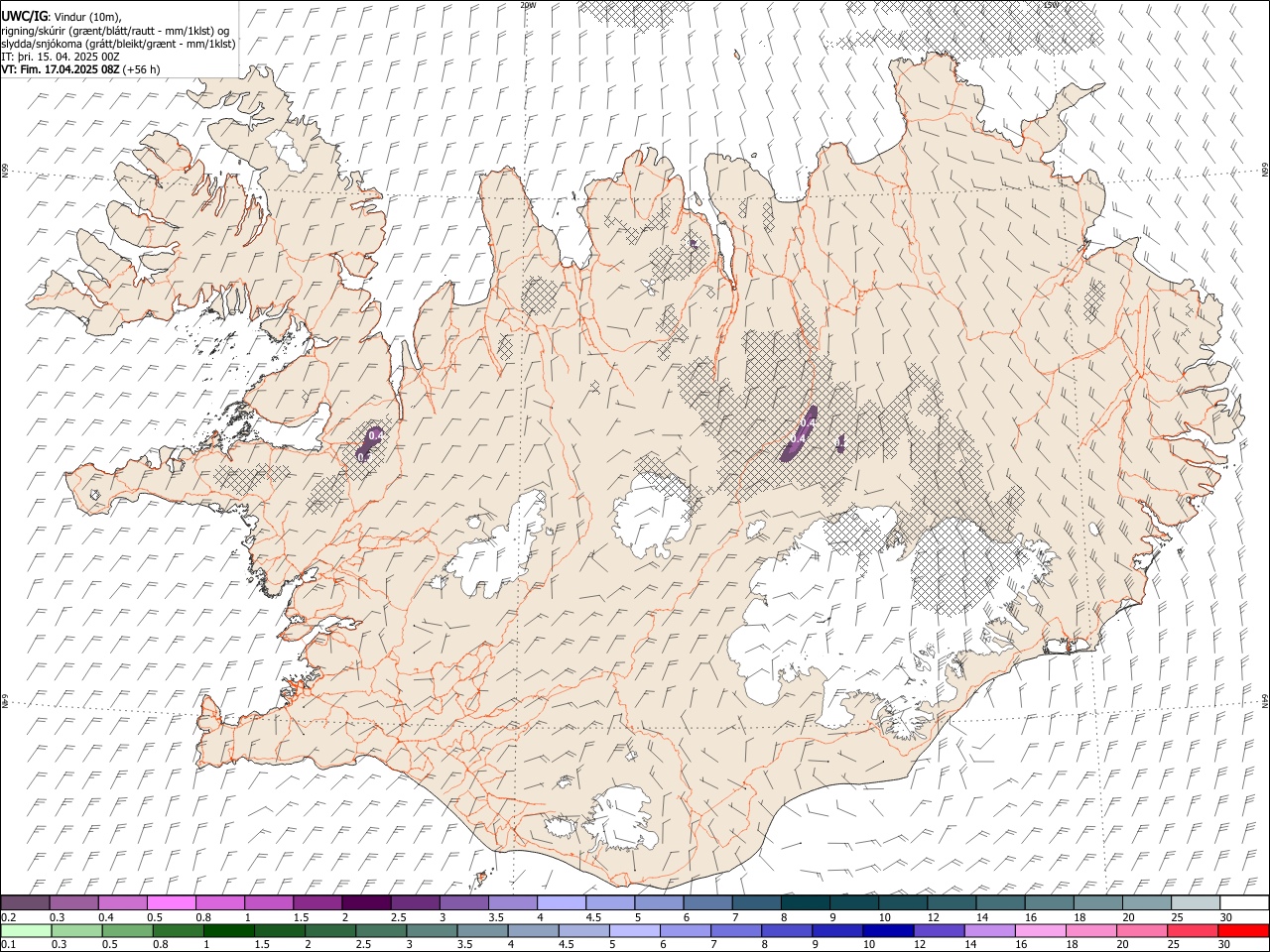The width and height of the screenshot is (1270, 952).
Task: Select the violet swatch at 12, lower row
Action: 938,930
